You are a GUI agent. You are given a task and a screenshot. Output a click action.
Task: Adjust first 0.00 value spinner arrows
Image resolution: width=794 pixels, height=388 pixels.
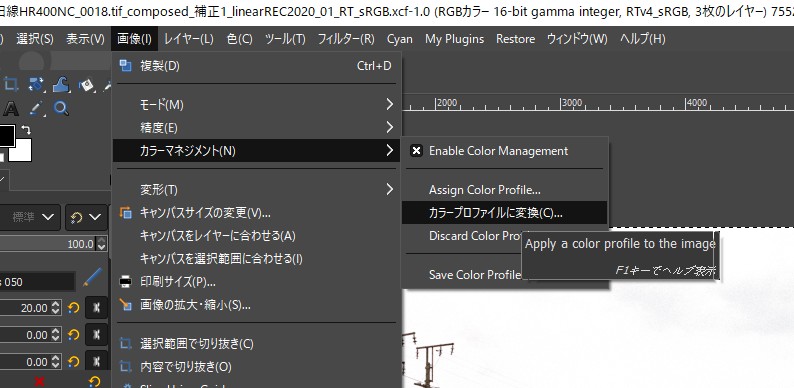pos(56,335)
